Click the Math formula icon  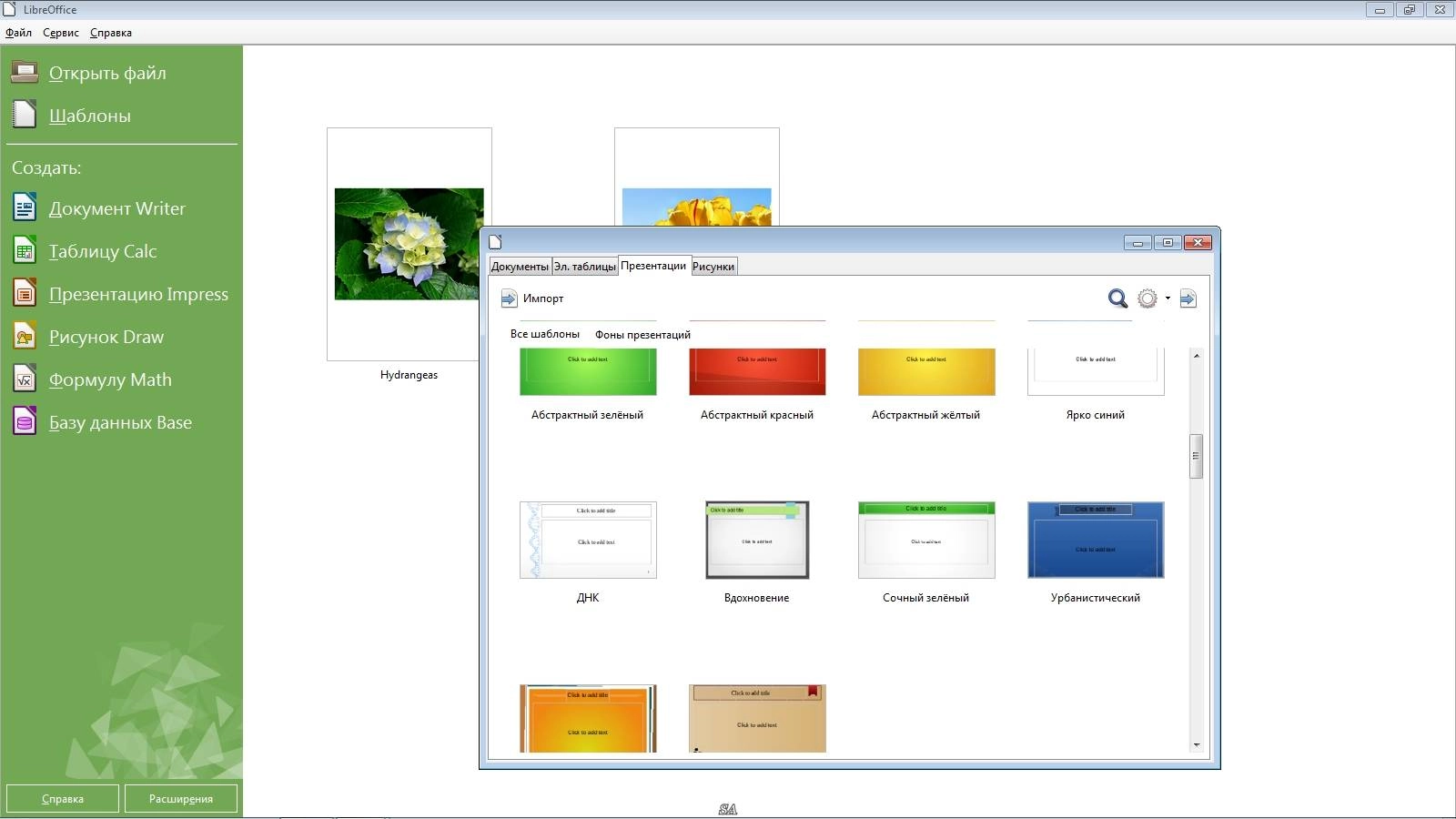pyautogui.click(x=25, y=379)
